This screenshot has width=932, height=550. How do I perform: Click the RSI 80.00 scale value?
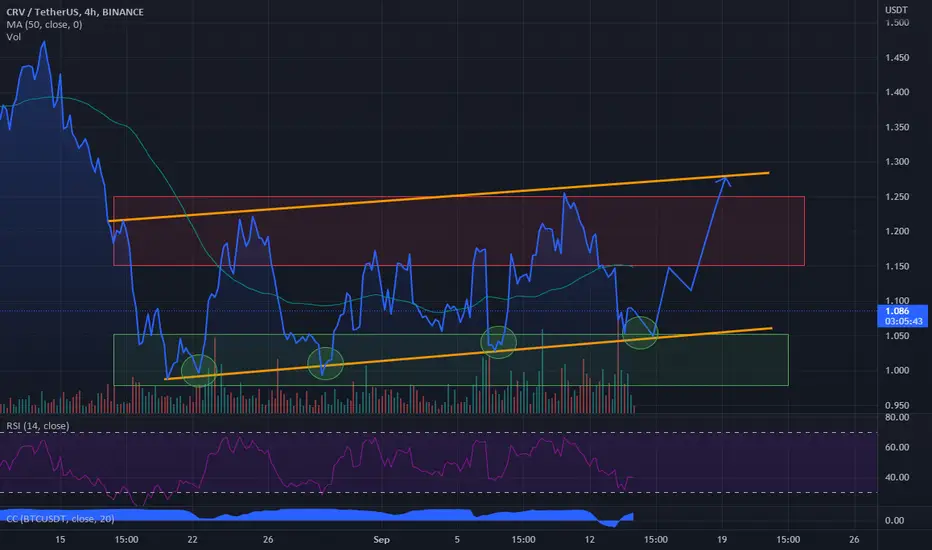click(897, 417)
